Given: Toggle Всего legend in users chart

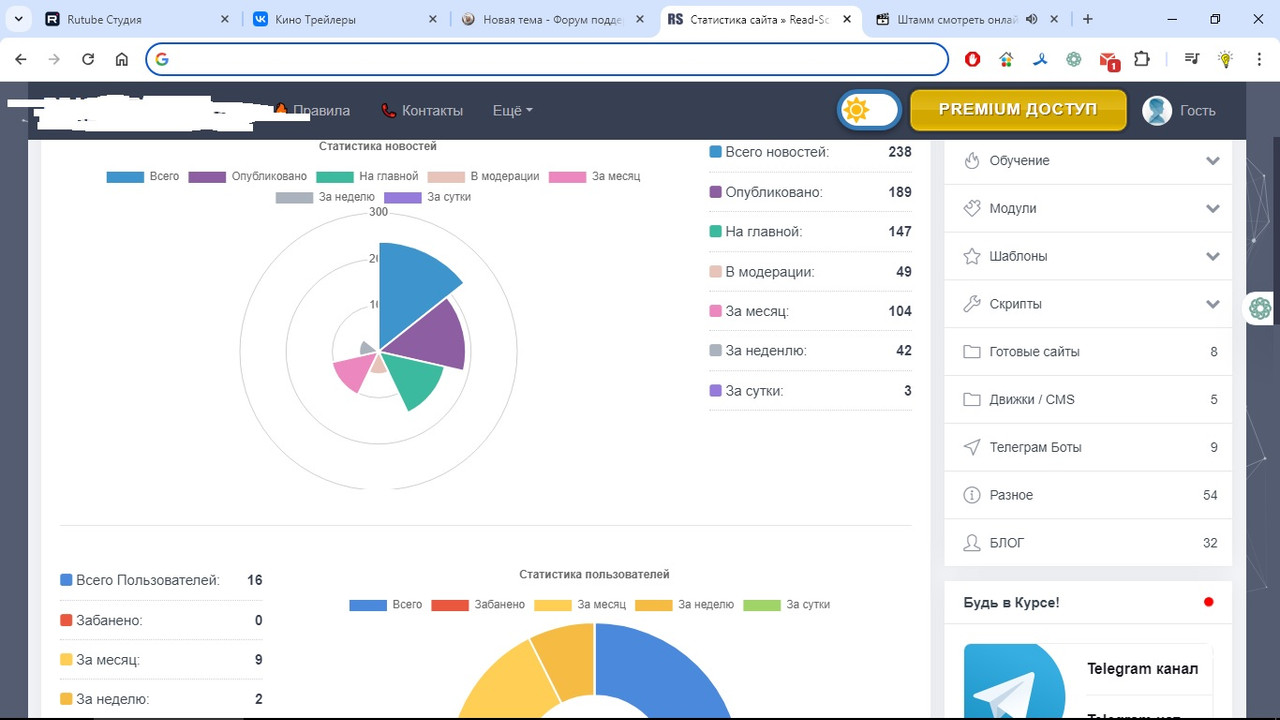Looking at the screenshot, I should [386, 605].
